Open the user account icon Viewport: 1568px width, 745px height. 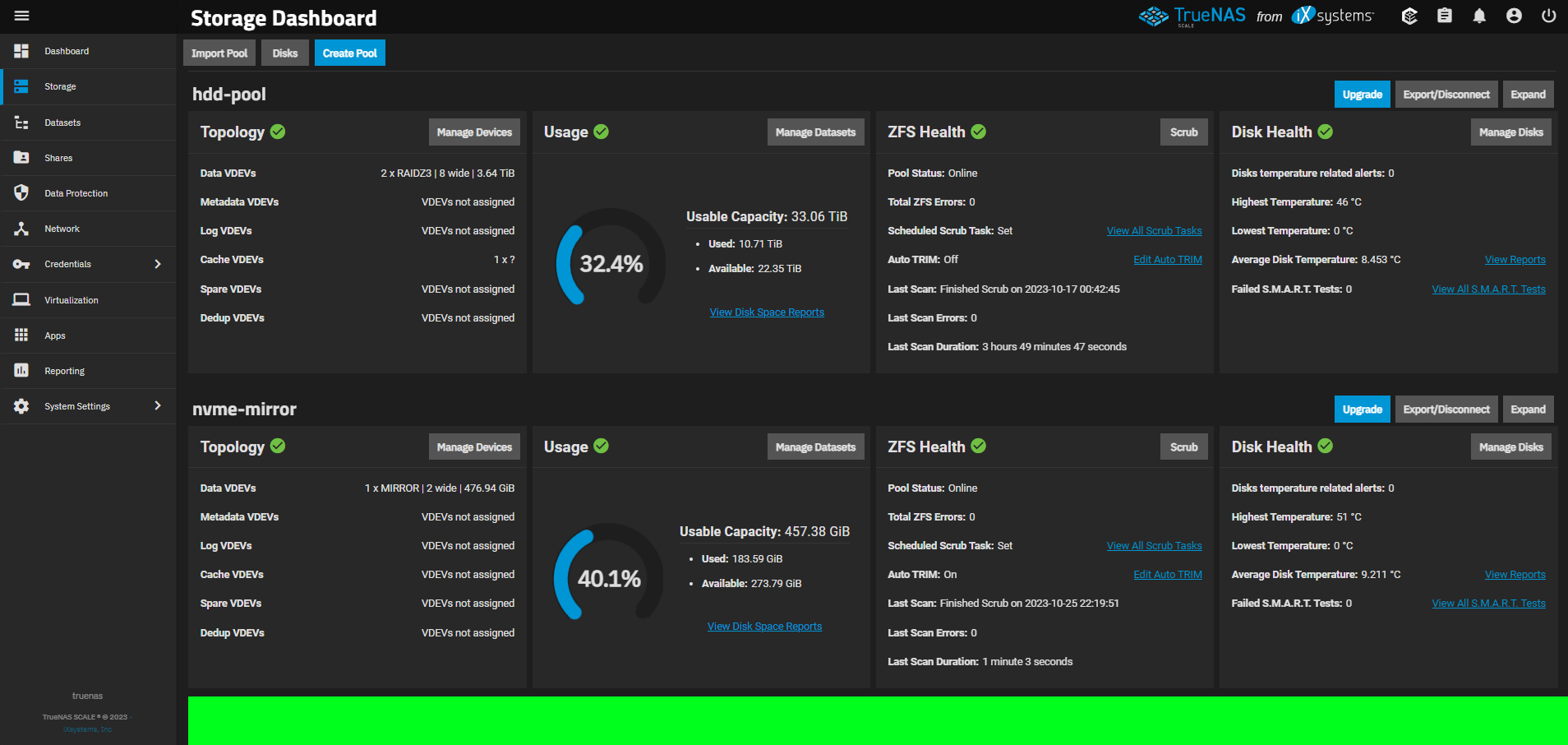click(x=1514, y=16)
